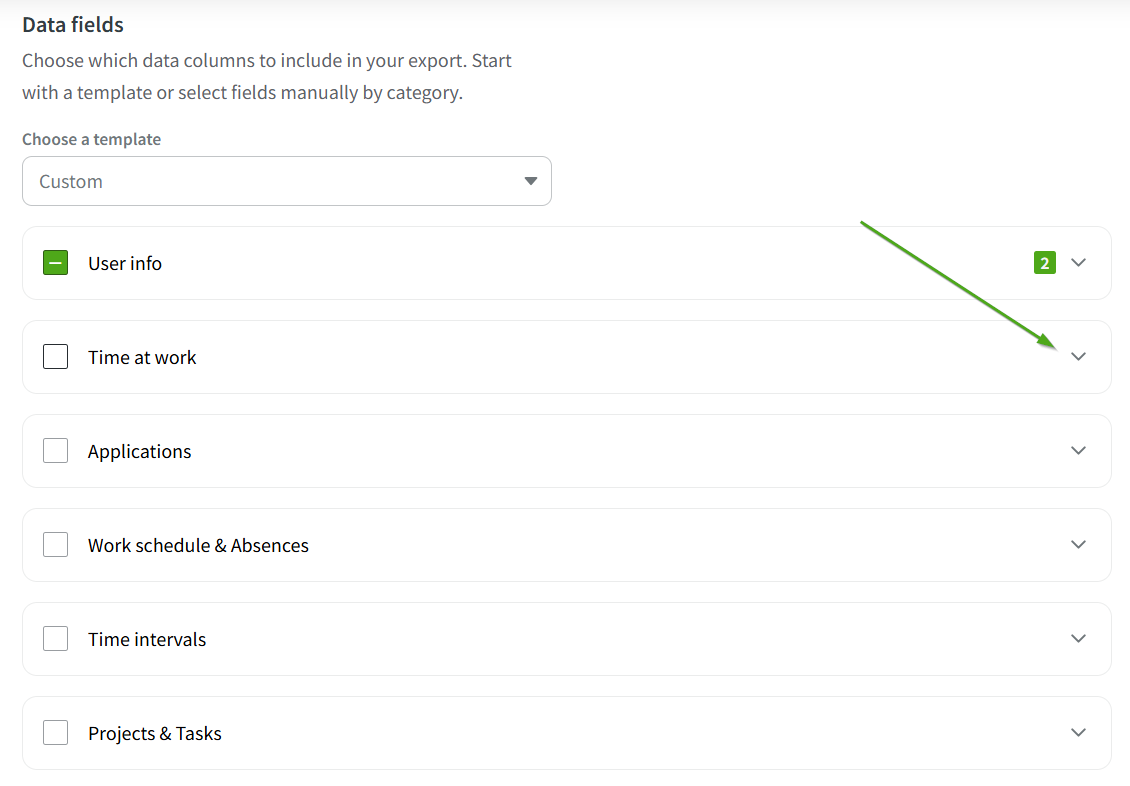Click the Custom template field
1130x786 pixels.
287,181
